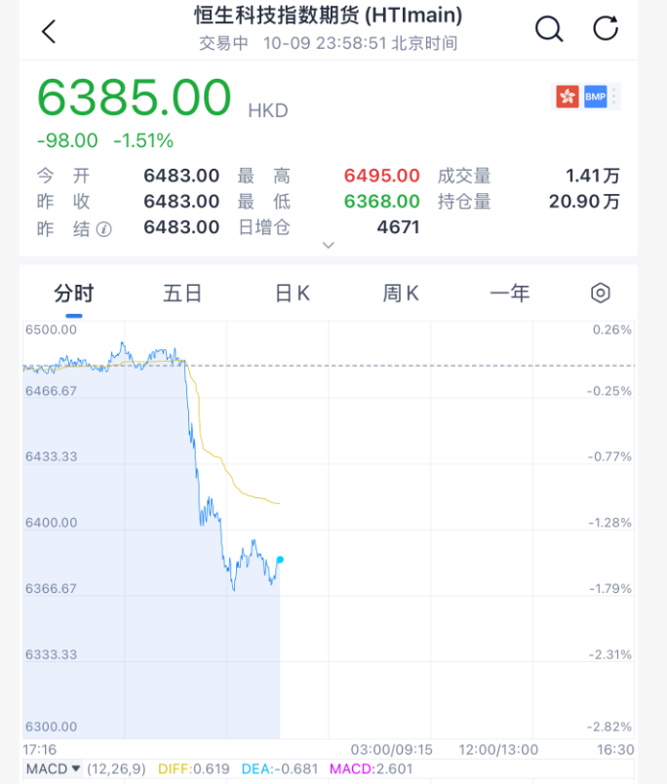Show the 周K weekly chart tab
Viewport: 667px width, 784px height.
401,293
